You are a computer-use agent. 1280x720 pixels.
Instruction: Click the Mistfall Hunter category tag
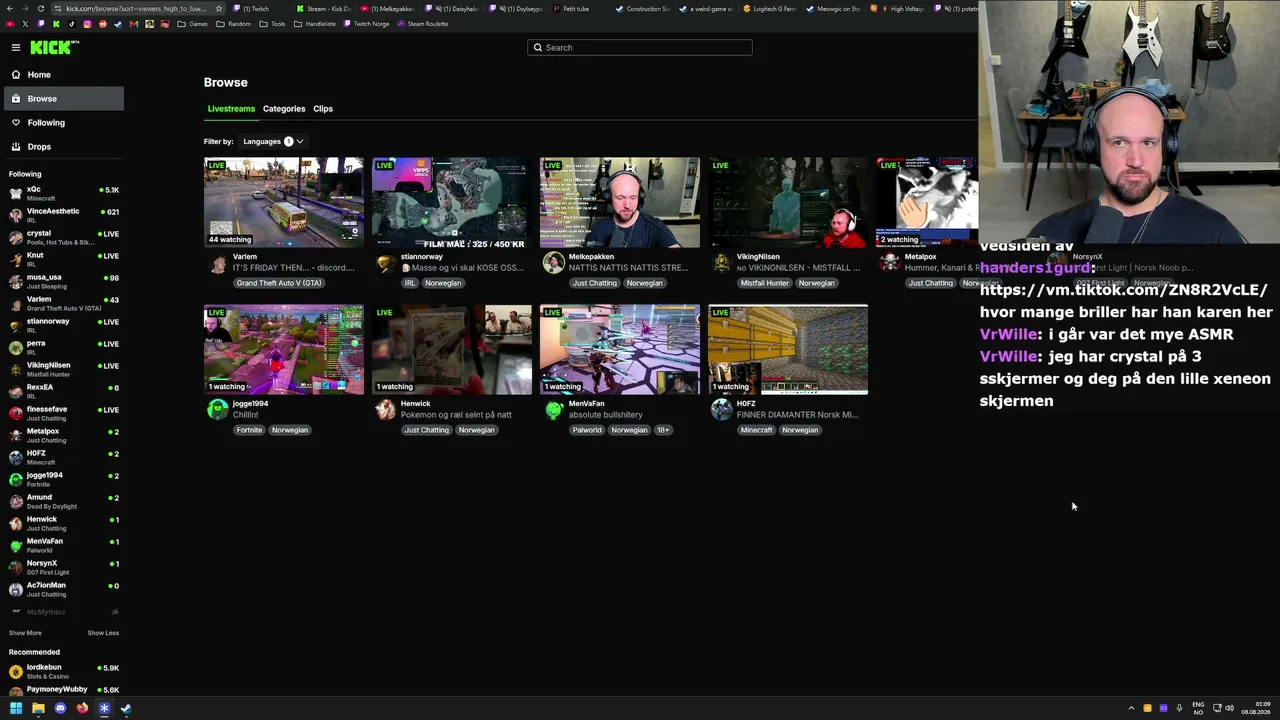[765, 283]
